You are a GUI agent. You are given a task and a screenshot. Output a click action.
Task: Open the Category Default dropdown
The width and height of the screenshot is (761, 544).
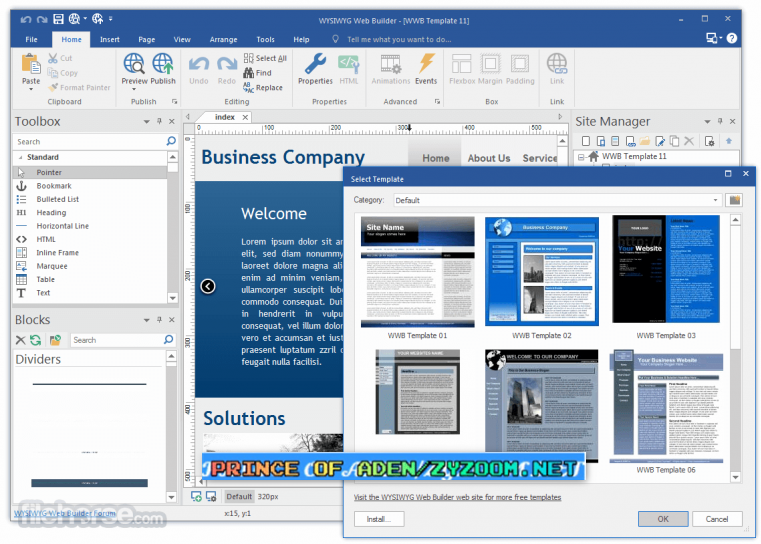tap(715, 200)
